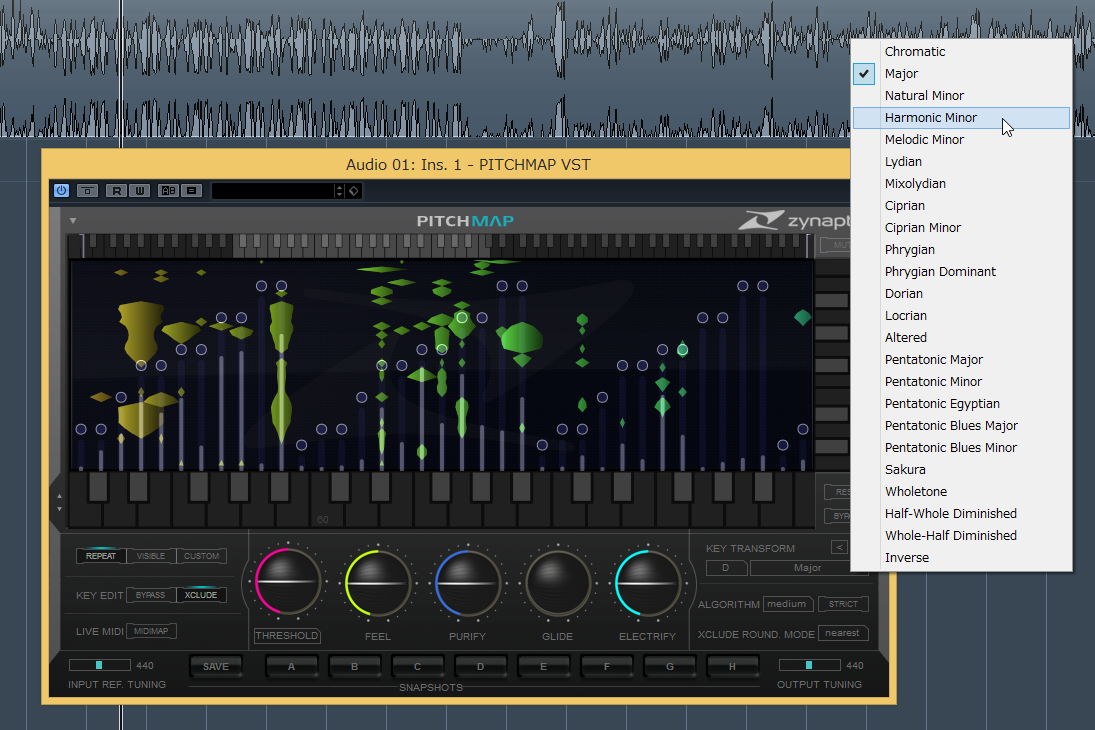Viewport: 1095px width, 730px height.
Task: Adjust the THRESHOLD knob
Action: pyautogui.click(x=288, y=582)
